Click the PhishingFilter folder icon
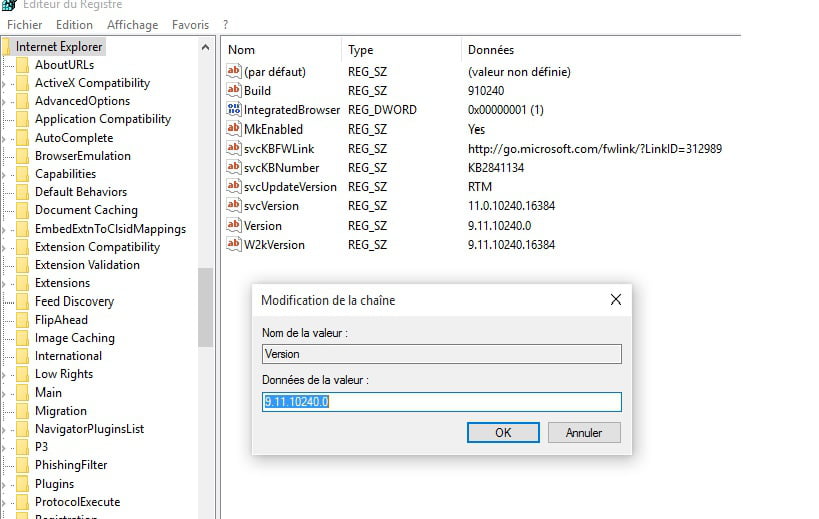The image size is (819, 519). coord(22,465)
